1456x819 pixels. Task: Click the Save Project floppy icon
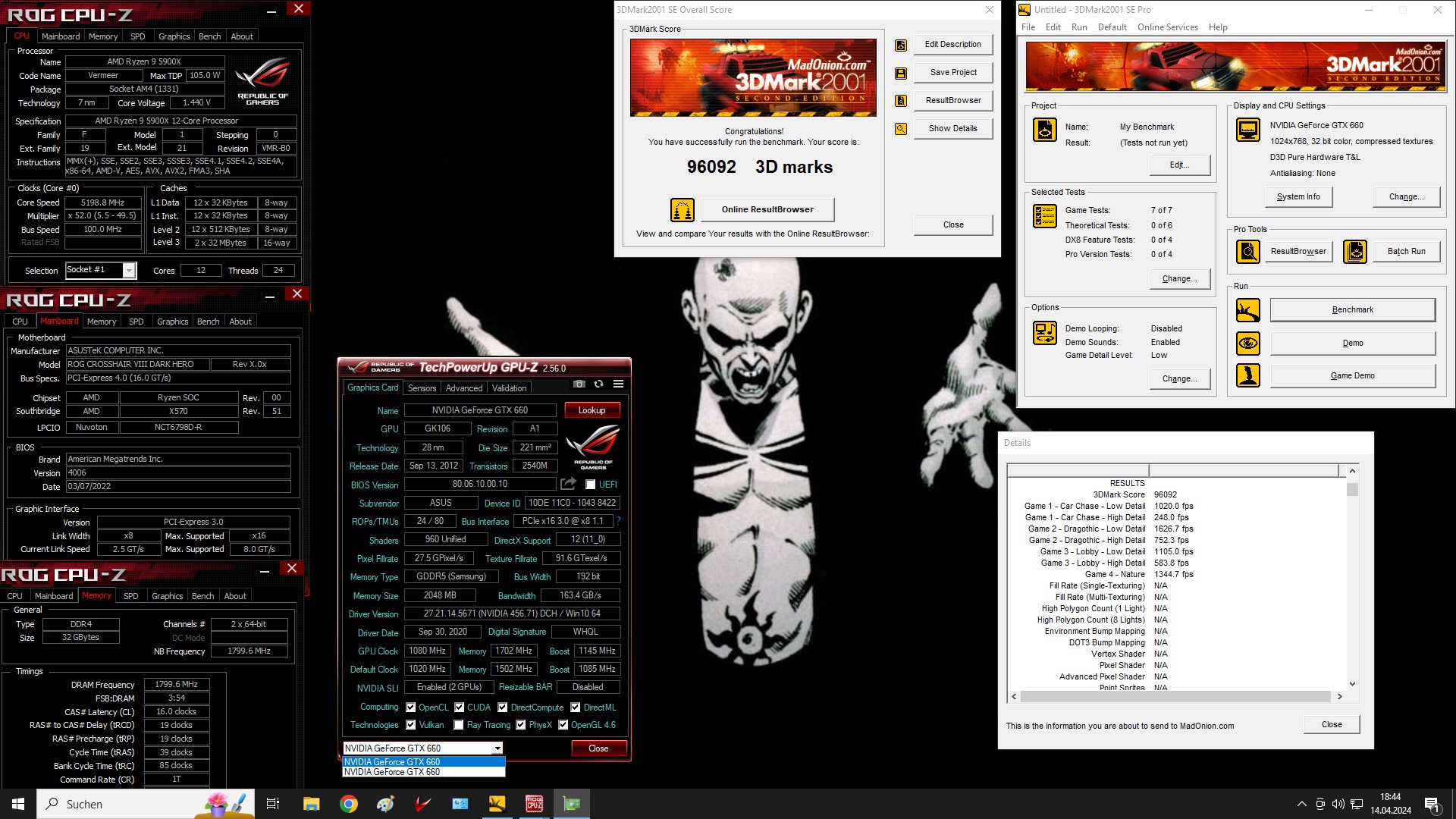point(901,73)
